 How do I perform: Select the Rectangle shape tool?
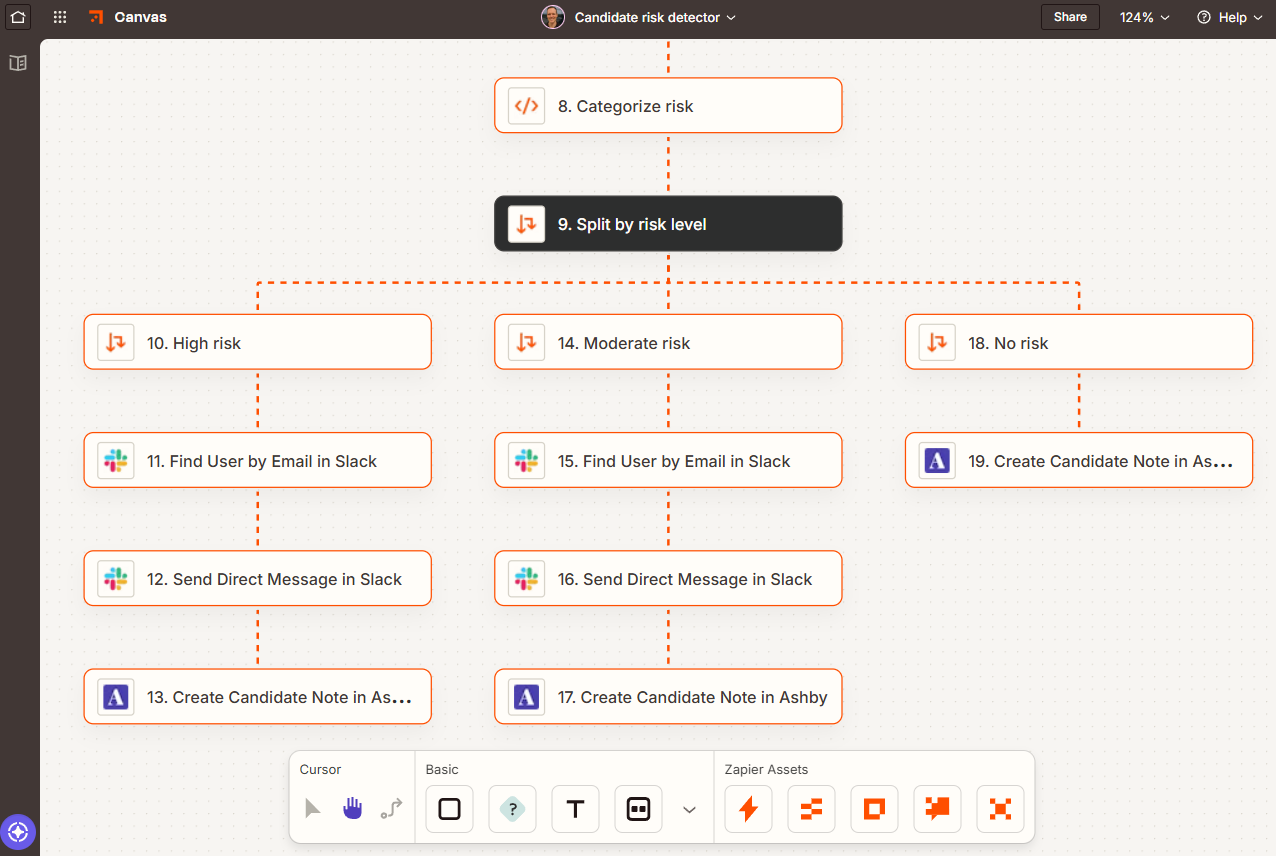click(x=449, y=809)
